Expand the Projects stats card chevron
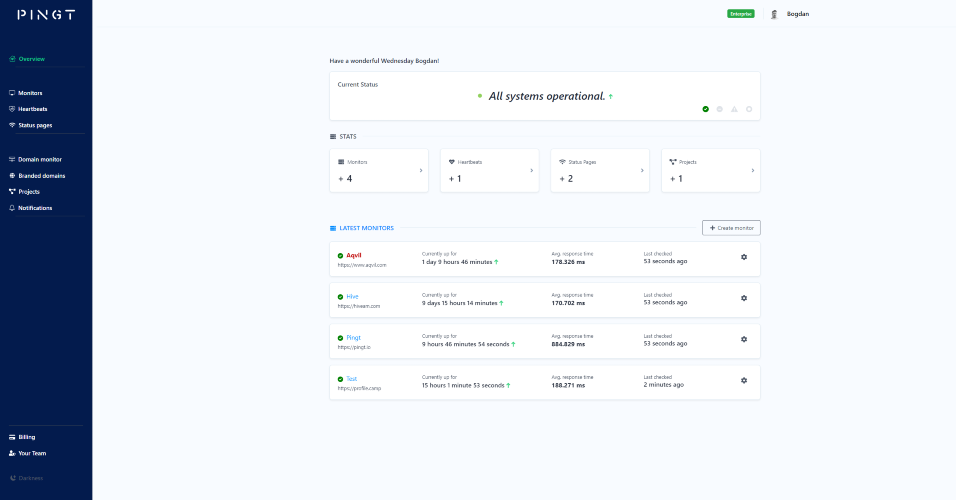The image size is (956, 500). point(752,171)
